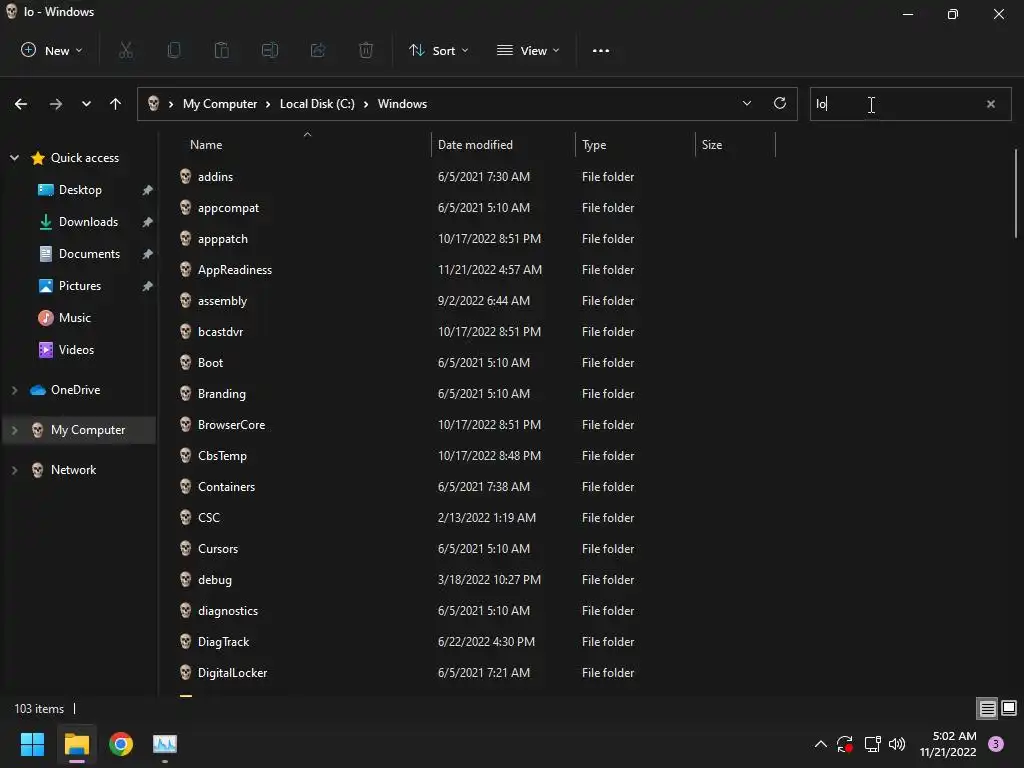1024x768 pixels.
Task: Expand chevron after My Computer breadcrumb
Action: 268,104
